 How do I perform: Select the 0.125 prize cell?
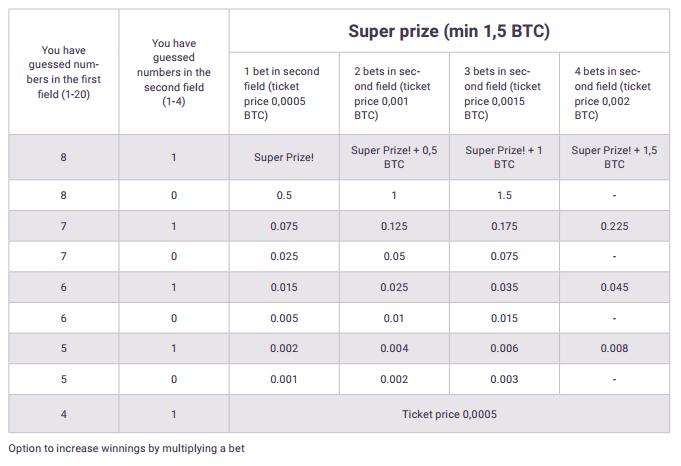pyautogui.click(x=394, y=226)
